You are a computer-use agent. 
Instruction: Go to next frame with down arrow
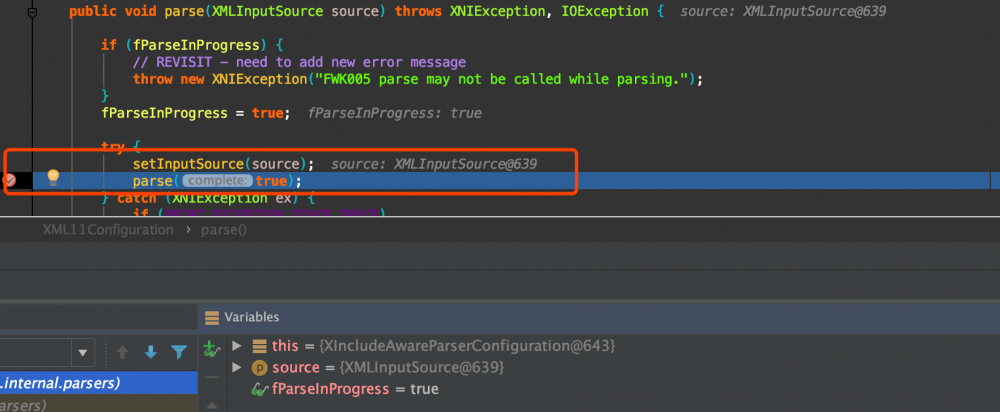151,352
